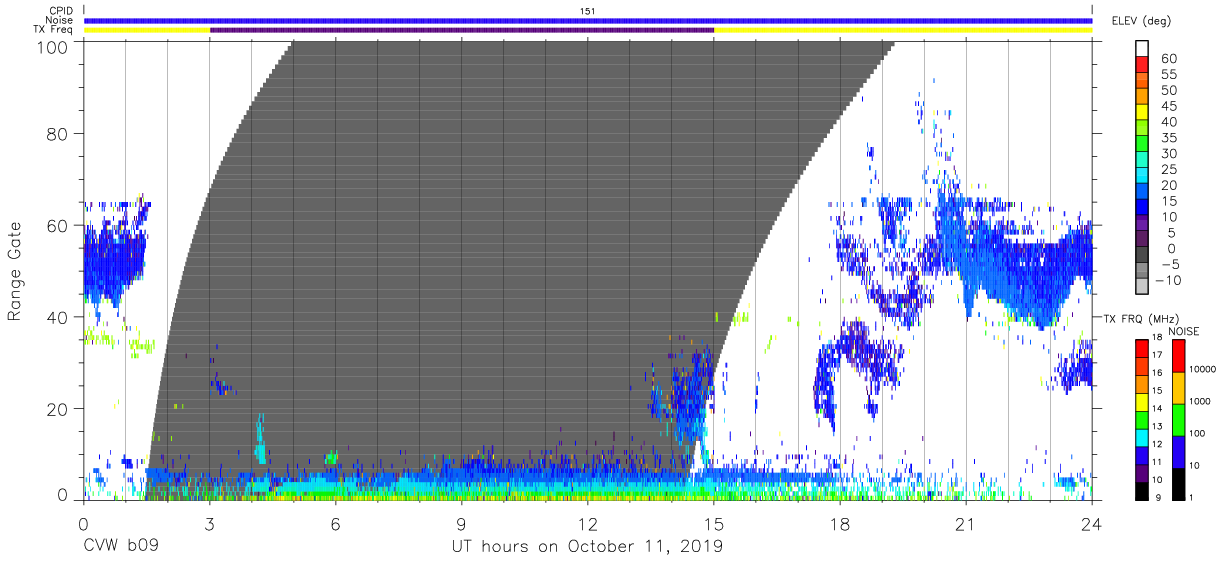
Task: Click the UT hours on October 11, 2019 axis title
Action: (x=588, y=547)
